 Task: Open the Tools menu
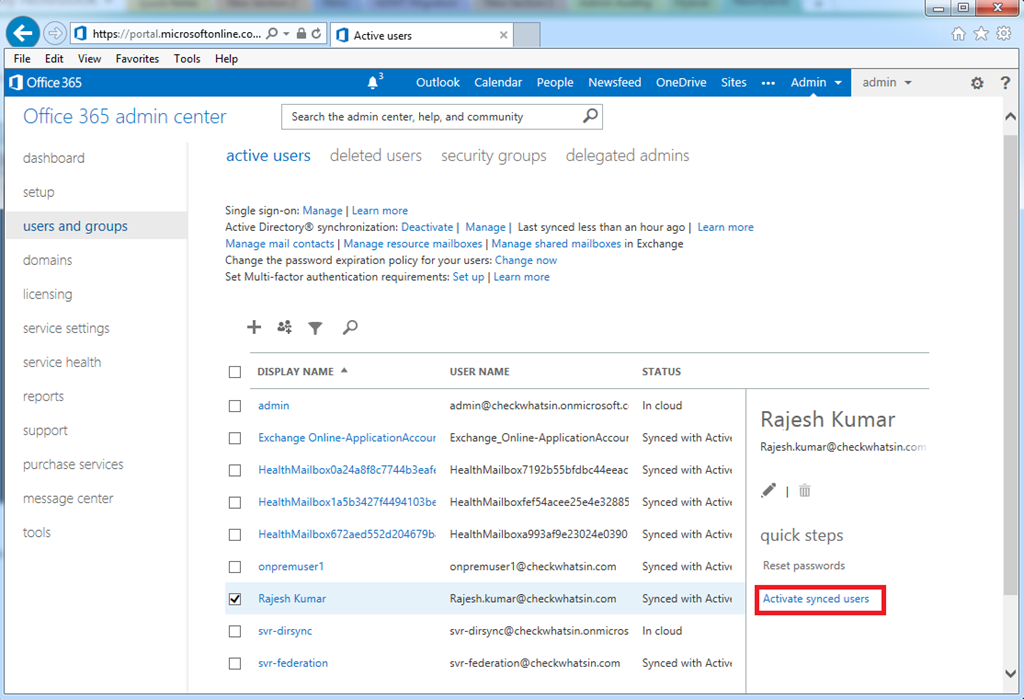tap(187, 58)
